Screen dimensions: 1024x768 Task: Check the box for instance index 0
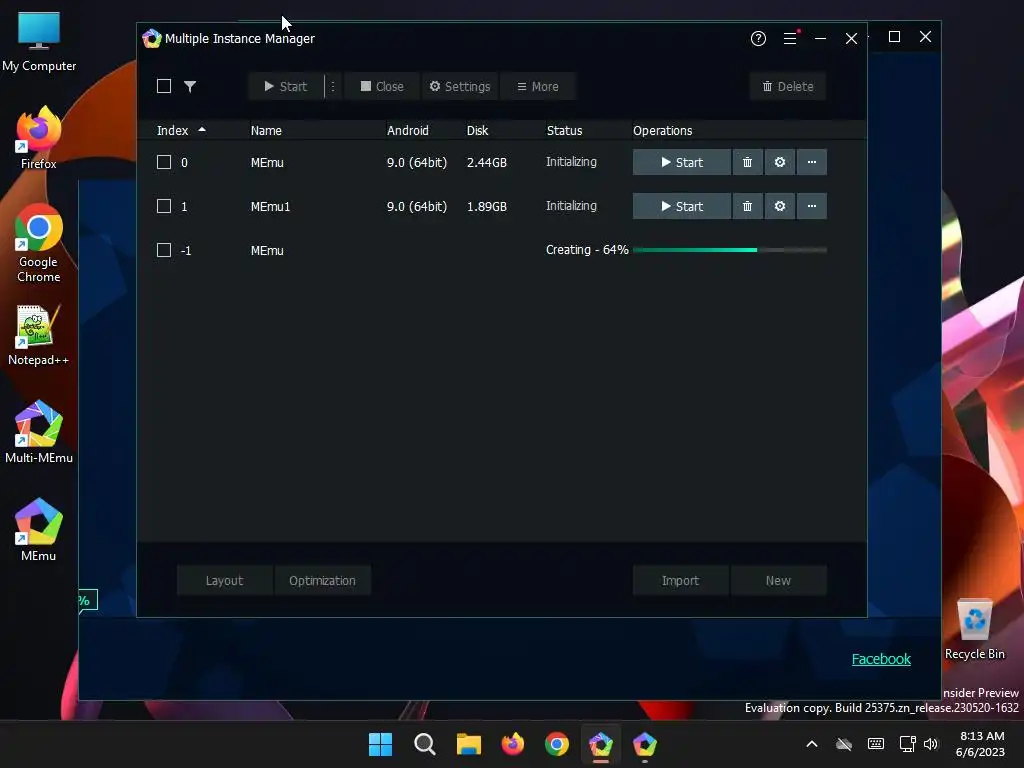coord(164,162)
